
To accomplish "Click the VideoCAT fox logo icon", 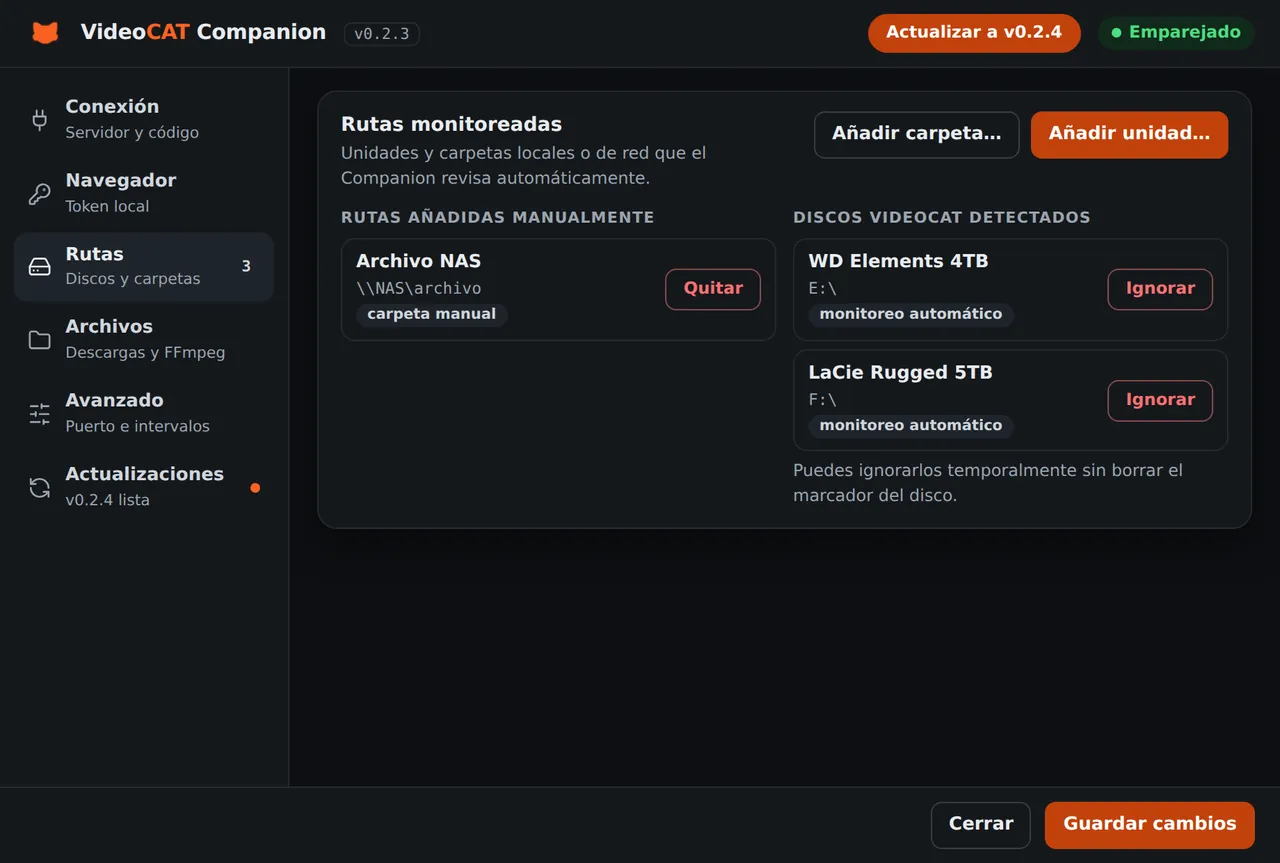I will click(45, 33).
